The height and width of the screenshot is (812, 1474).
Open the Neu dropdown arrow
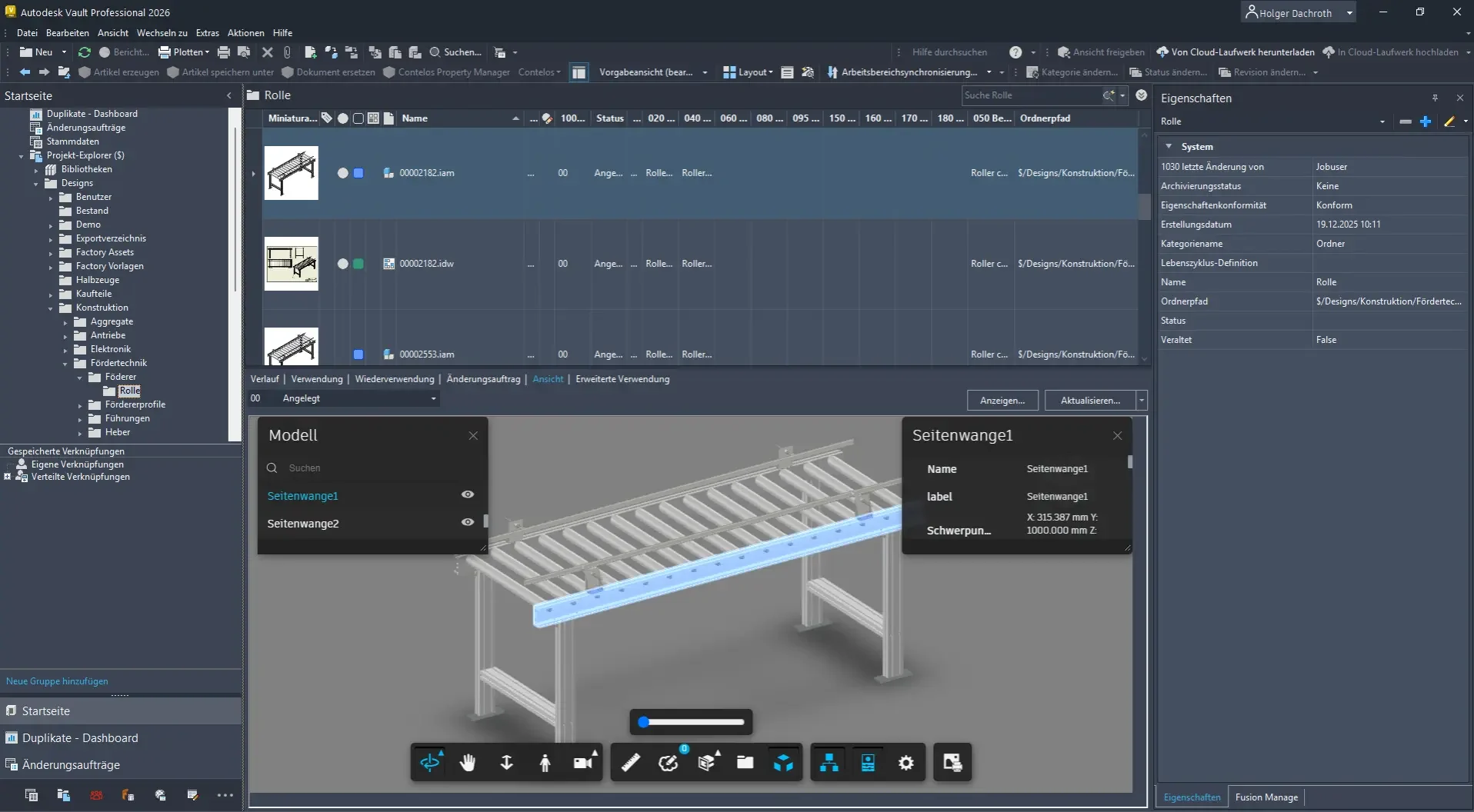click(64, 52)
